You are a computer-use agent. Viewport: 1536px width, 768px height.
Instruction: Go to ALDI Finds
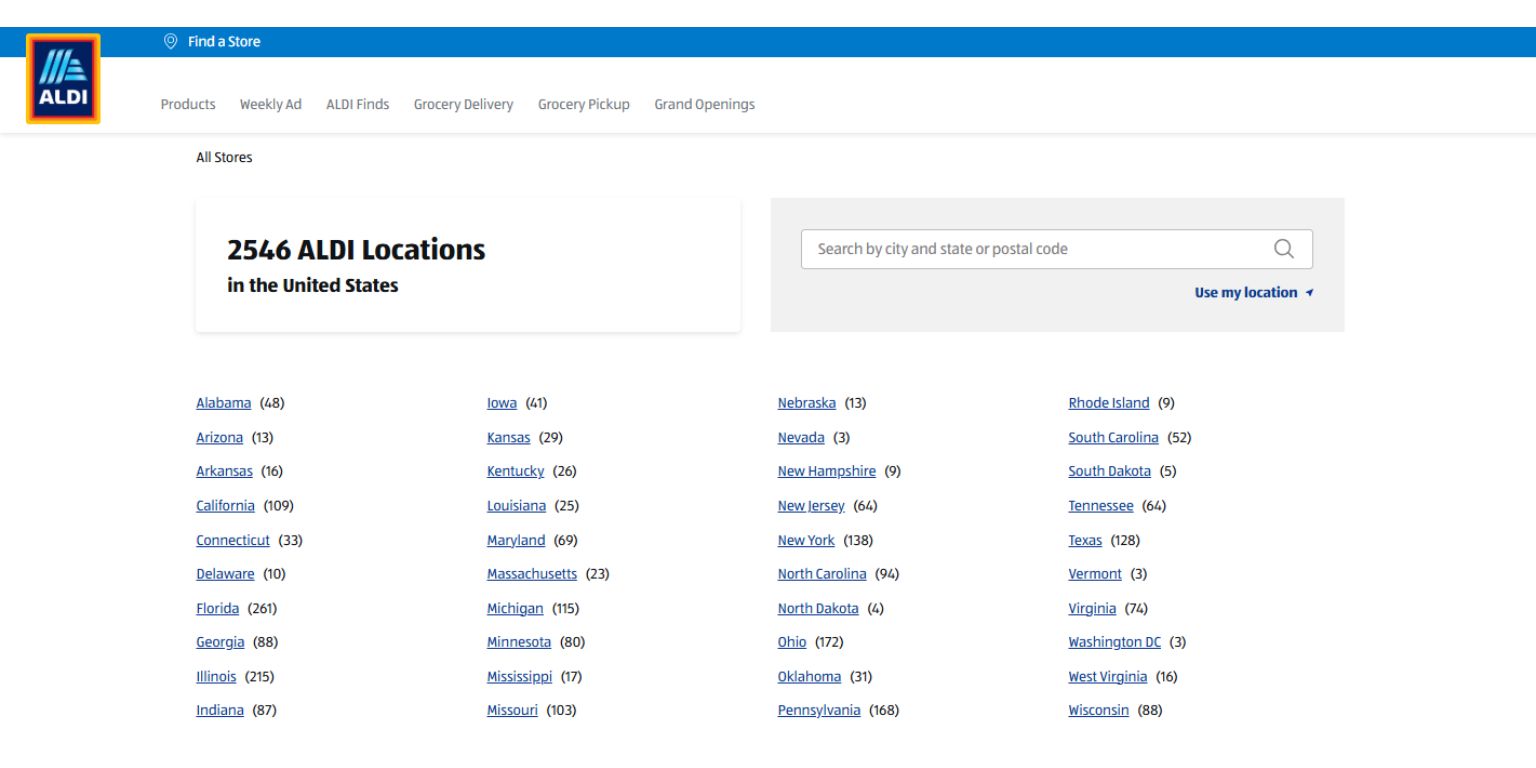tap(358, 104)
